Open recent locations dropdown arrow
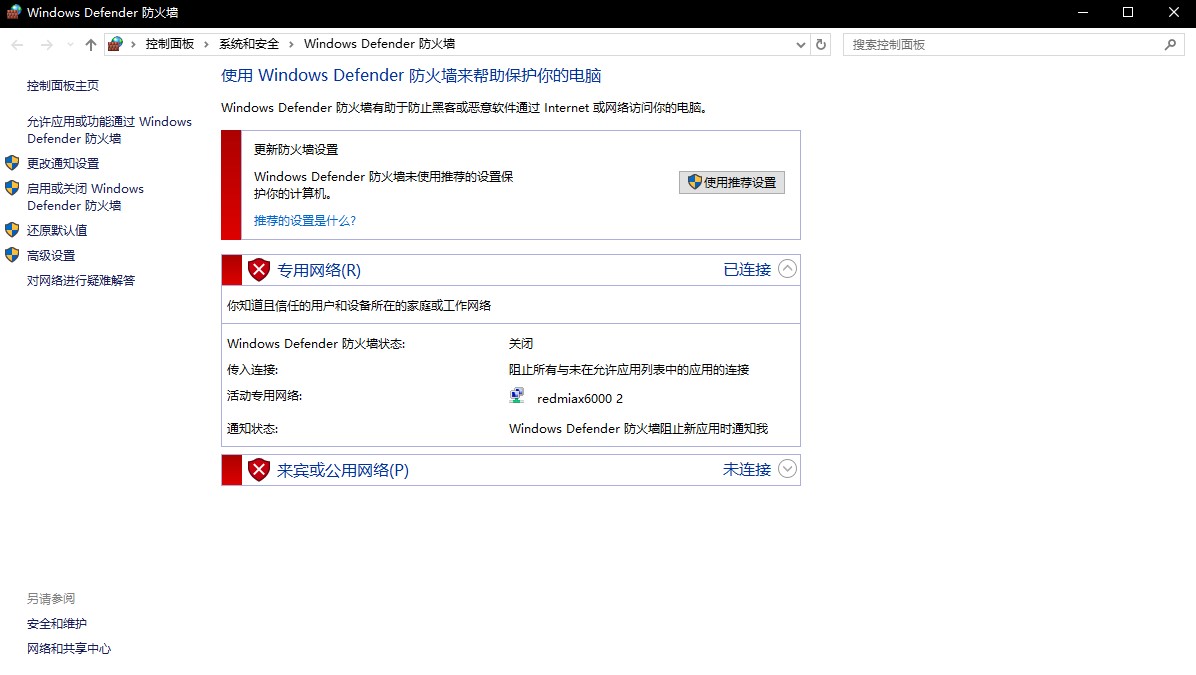This screenshot has width=1196, height=675. pos(70,45)
